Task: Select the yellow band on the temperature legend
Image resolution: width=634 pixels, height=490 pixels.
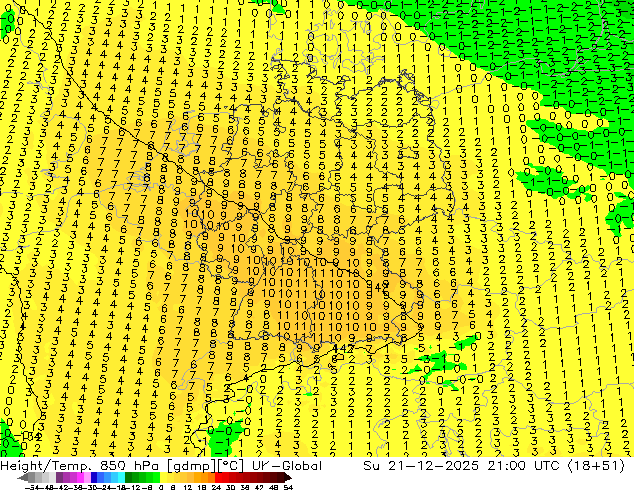Action: [x=163, y=478]
